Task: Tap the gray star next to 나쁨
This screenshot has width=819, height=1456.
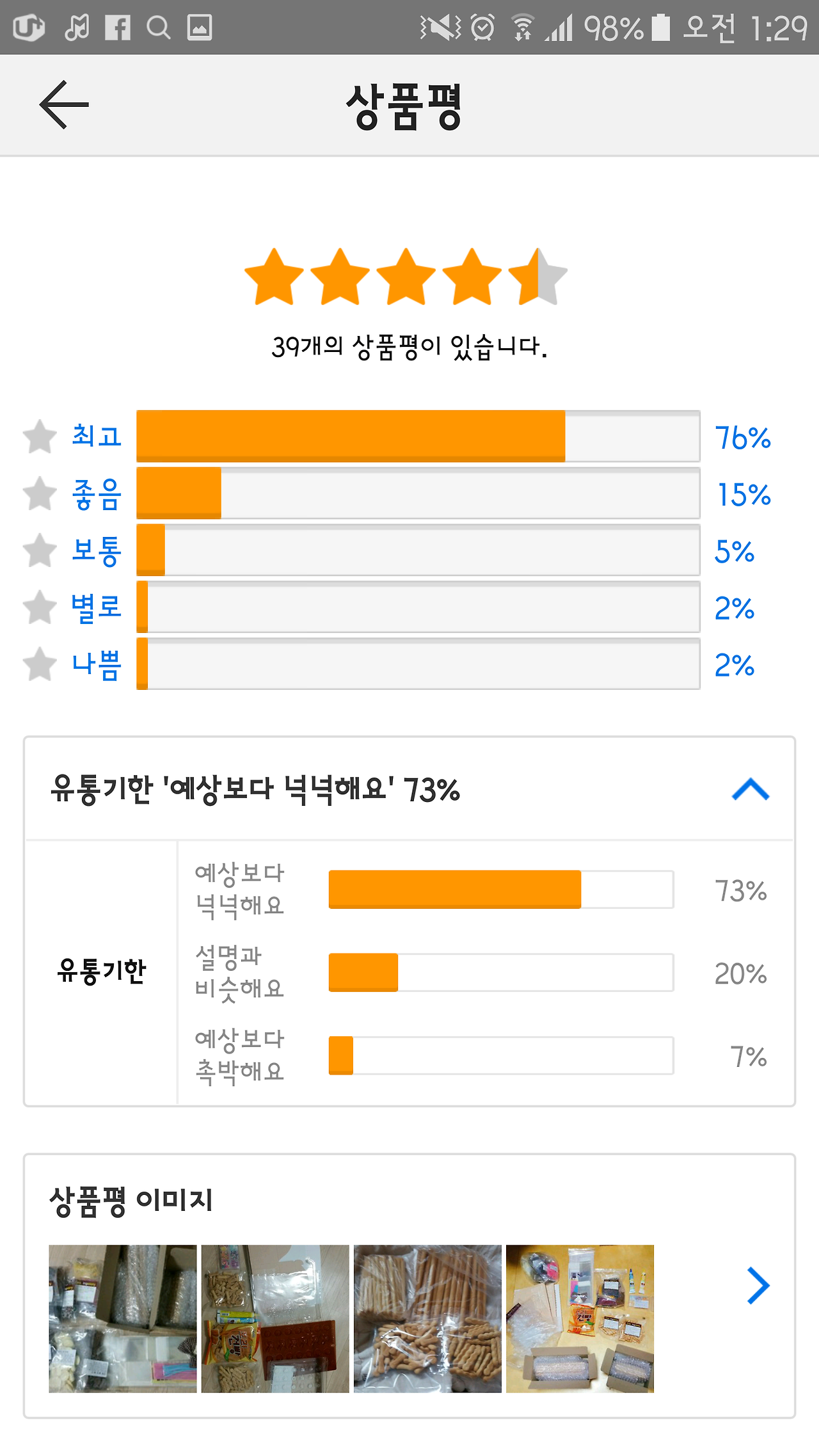Action: coord(40,664)
